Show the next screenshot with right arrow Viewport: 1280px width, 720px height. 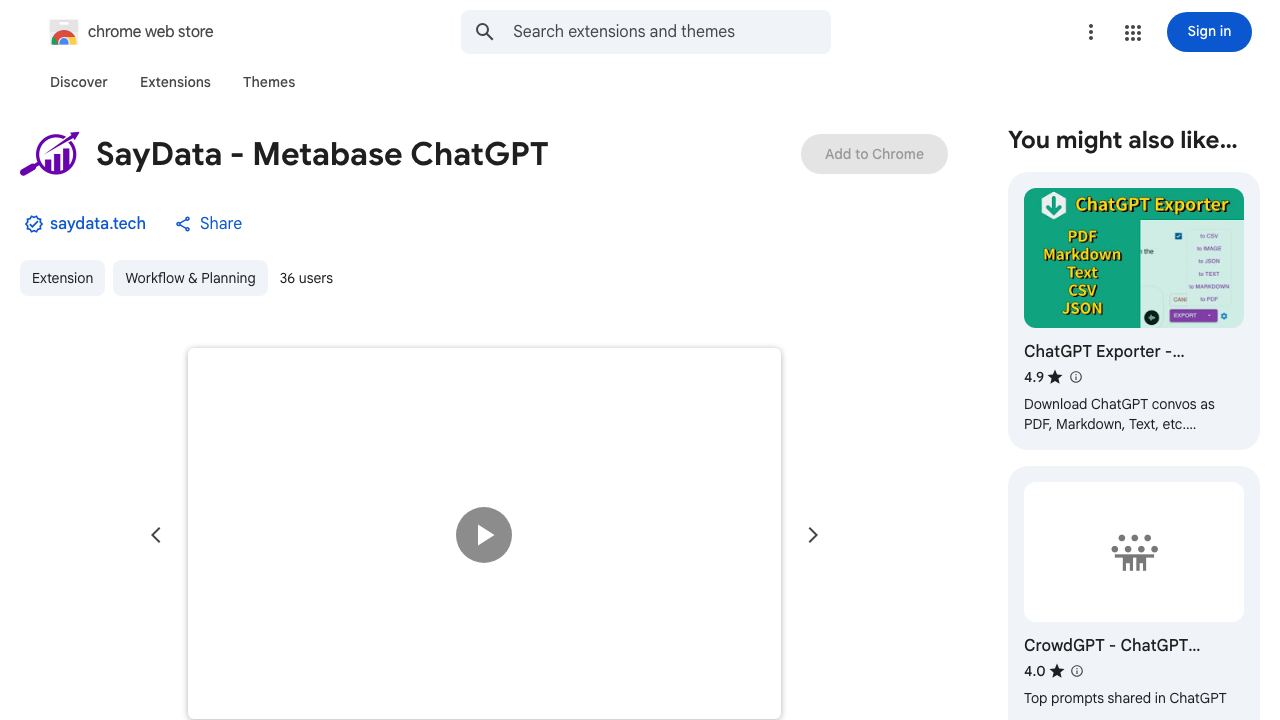point(813,535)
